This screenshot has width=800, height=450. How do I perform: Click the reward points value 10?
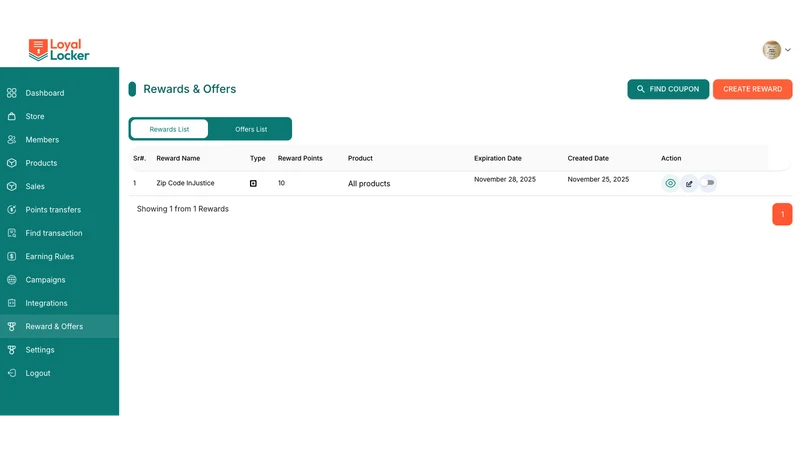click(281, 183)
